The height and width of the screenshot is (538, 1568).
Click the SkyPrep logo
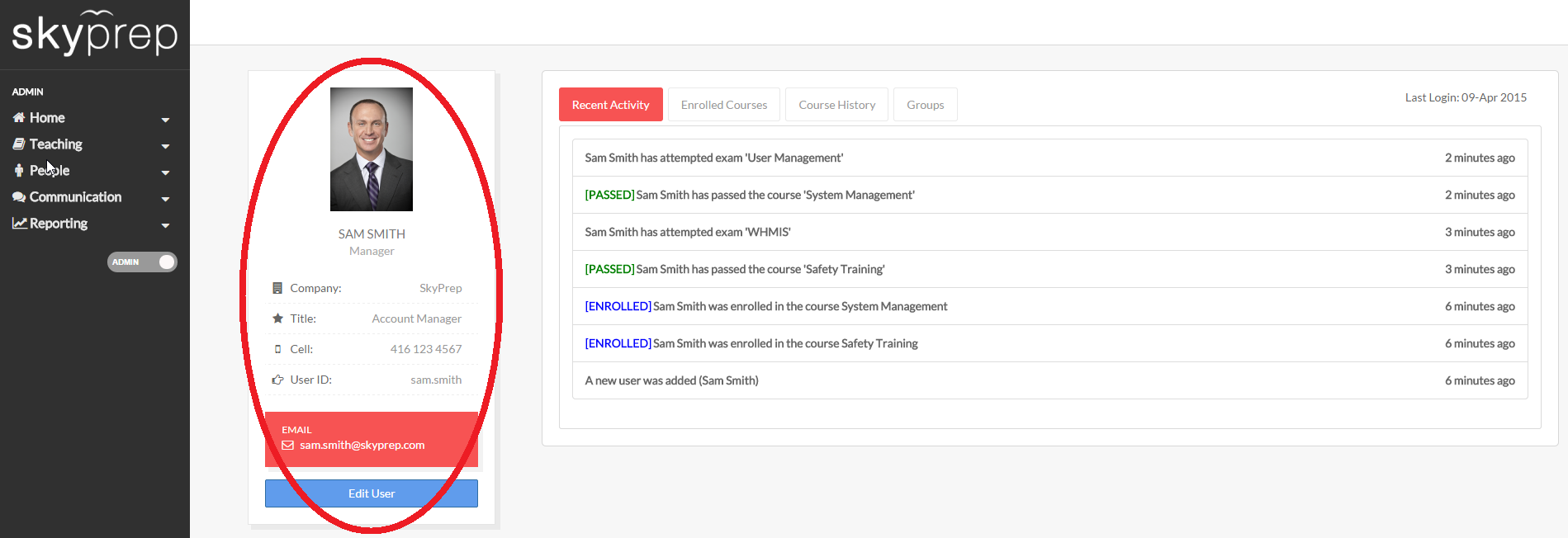(95, 33)
